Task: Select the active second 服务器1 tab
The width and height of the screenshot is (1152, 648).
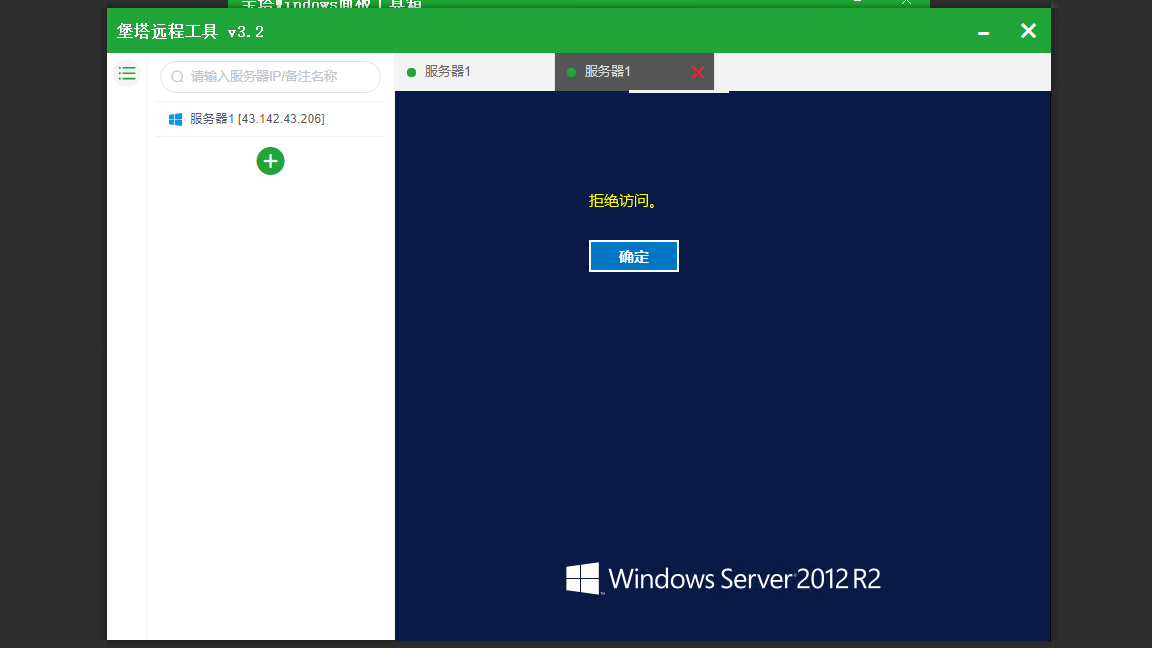Action: pyautogui.click(x=634, y=72)
